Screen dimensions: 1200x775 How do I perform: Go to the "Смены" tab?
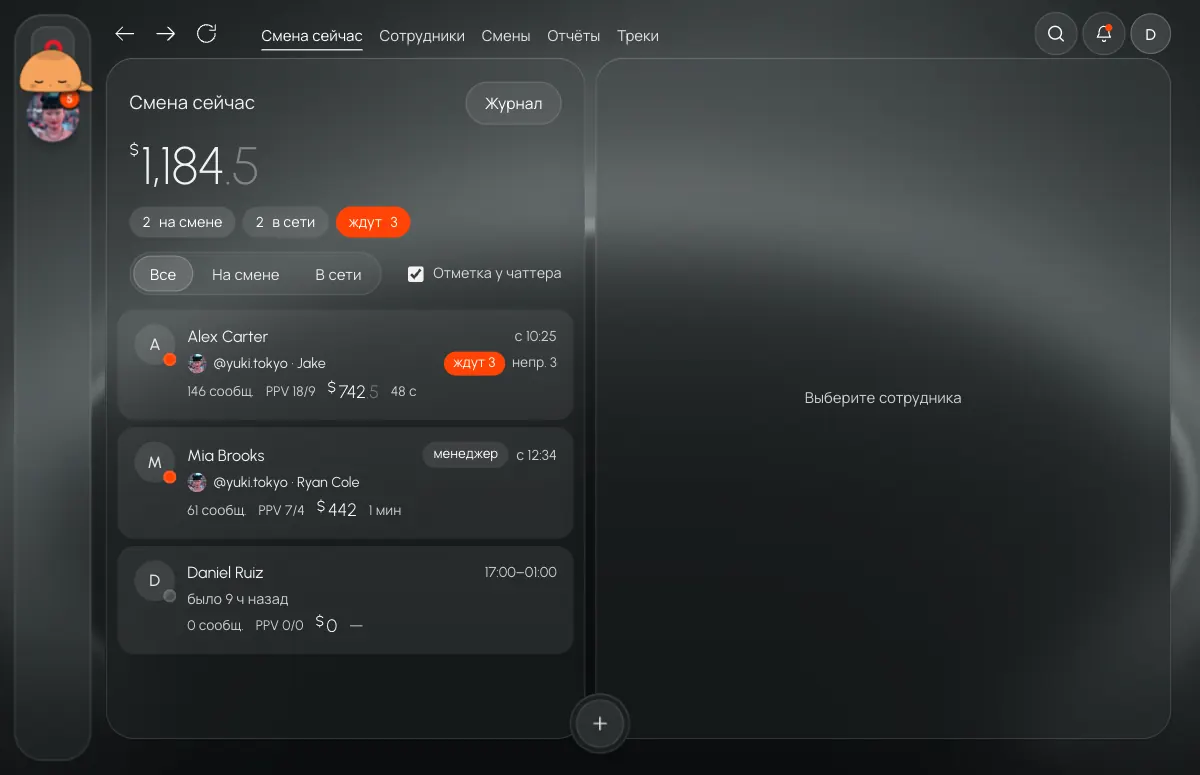(506, 36)
